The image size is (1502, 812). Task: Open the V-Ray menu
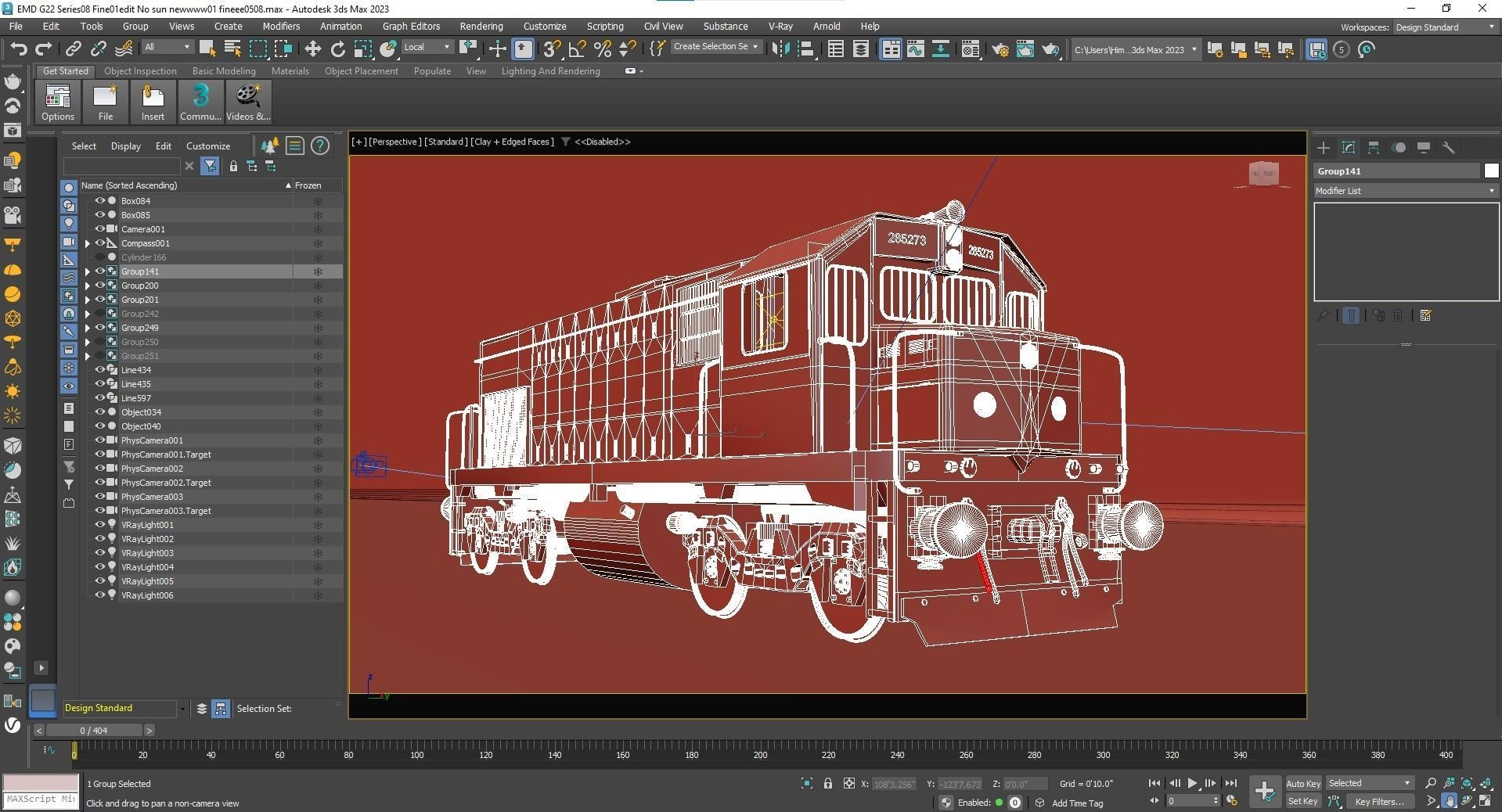click(x=780, y=26)
